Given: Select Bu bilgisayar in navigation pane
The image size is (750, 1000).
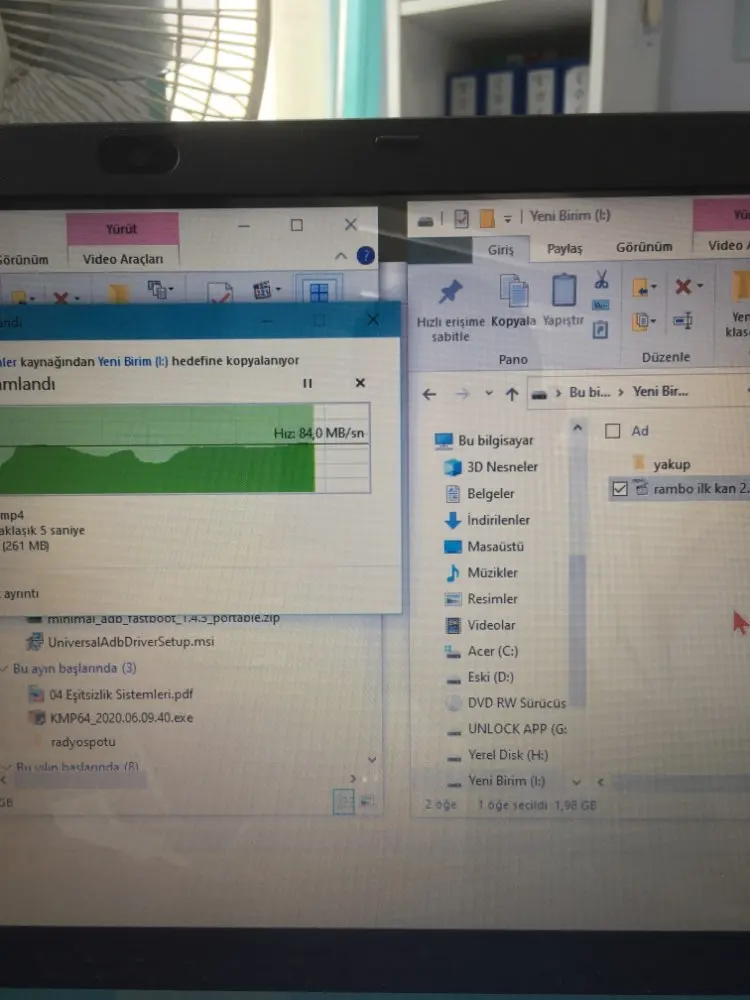Looking at the screenshot, I should point(484,440).
